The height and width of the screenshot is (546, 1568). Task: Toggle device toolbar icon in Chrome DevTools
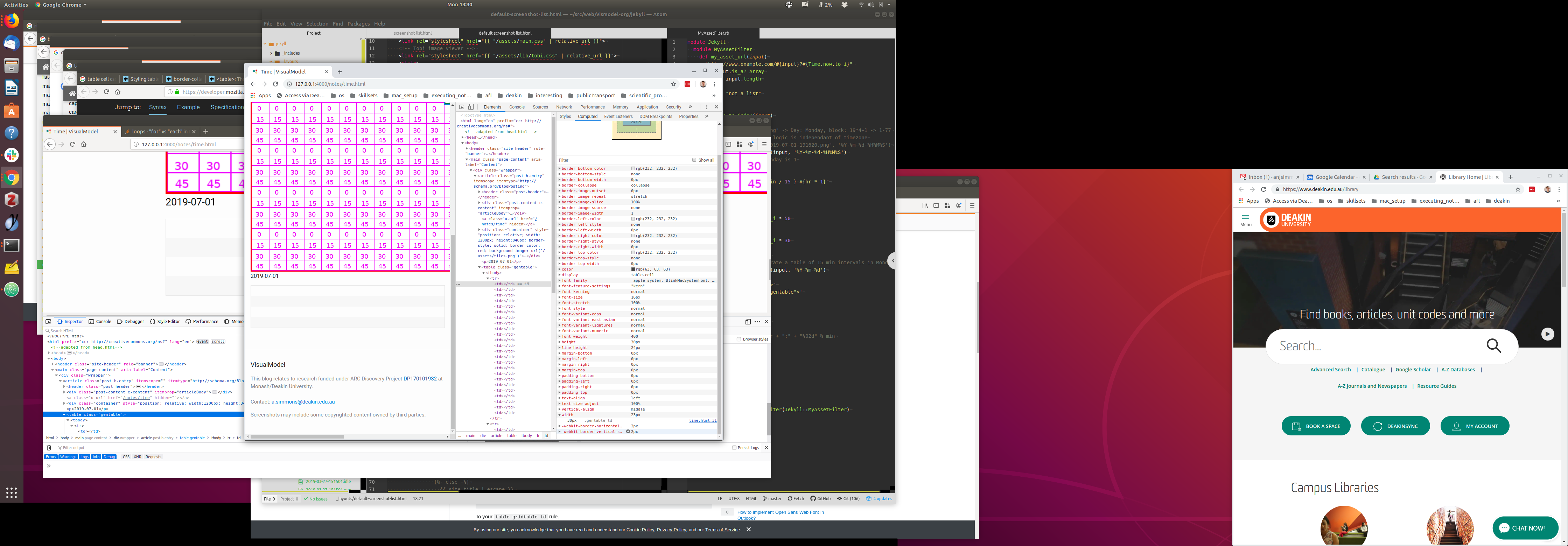click(x=470, y=107)
